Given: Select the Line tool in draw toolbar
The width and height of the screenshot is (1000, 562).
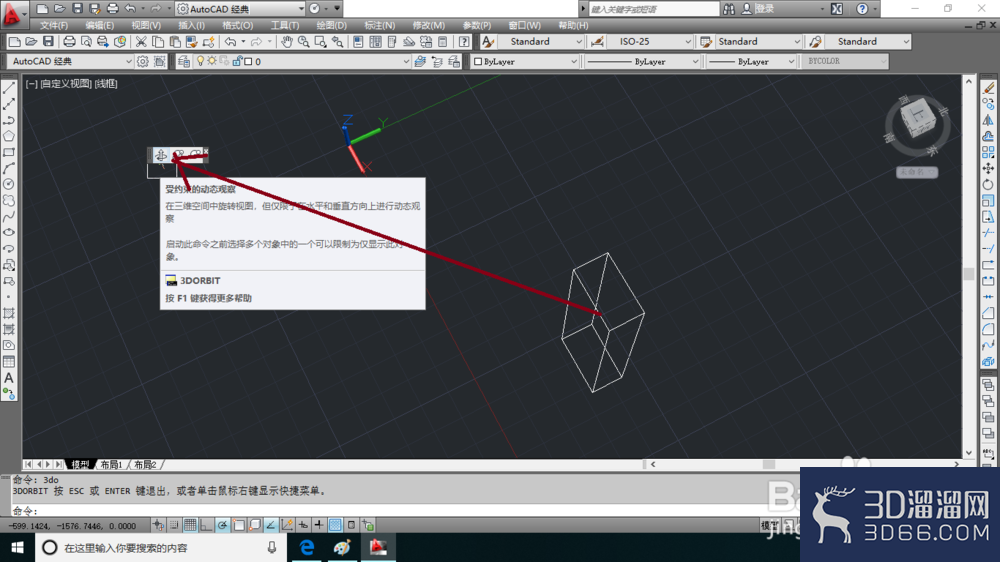Looking at the screenshot, I should point(9,88).
